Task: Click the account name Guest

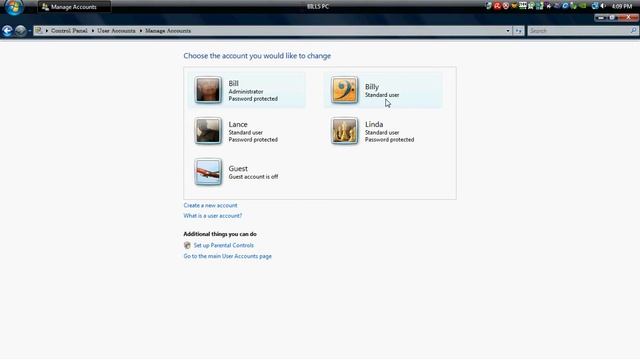Action: click(238, 169)
